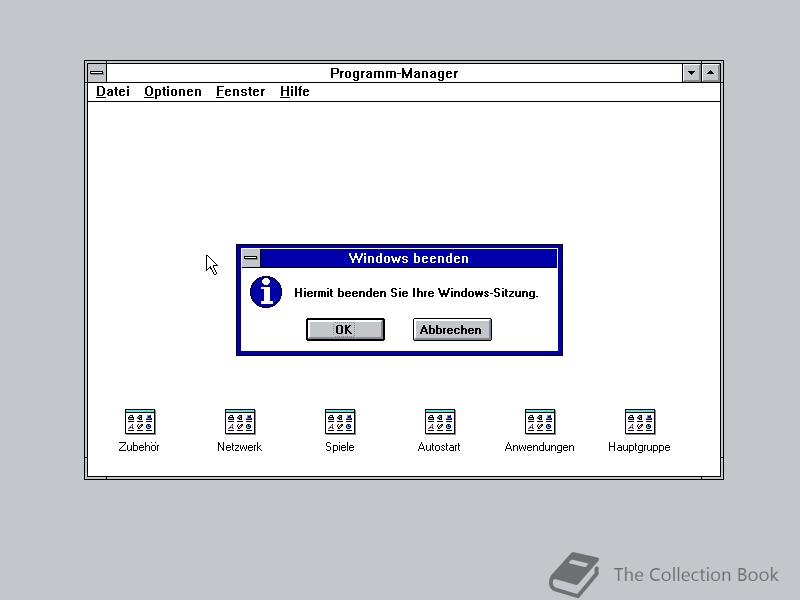Click the blue information icon in the dialog

[266, 292]
